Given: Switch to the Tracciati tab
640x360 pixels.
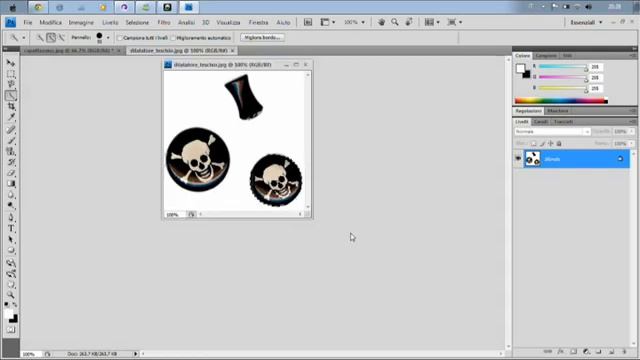Looking at the screenshot, I should 563,122.
